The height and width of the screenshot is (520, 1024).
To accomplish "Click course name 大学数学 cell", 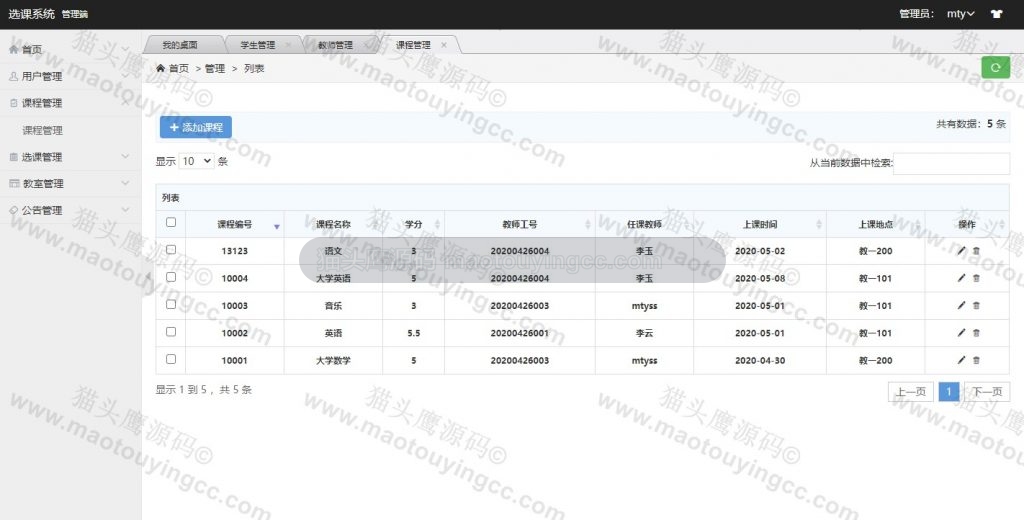I will 333,361.
